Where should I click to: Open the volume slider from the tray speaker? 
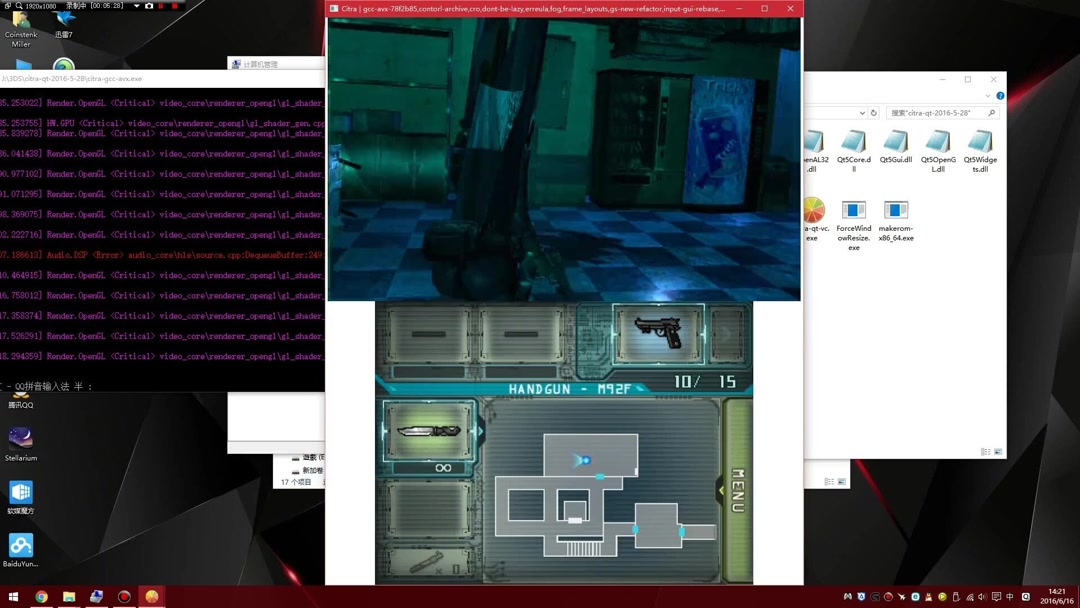984,597
